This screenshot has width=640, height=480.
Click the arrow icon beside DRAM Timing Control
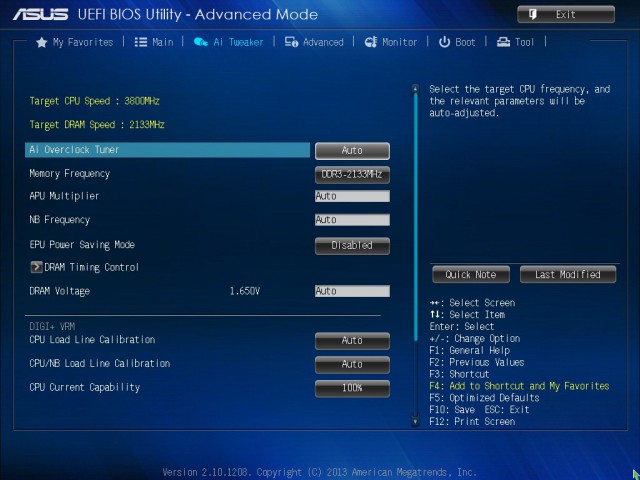point(36,267)
